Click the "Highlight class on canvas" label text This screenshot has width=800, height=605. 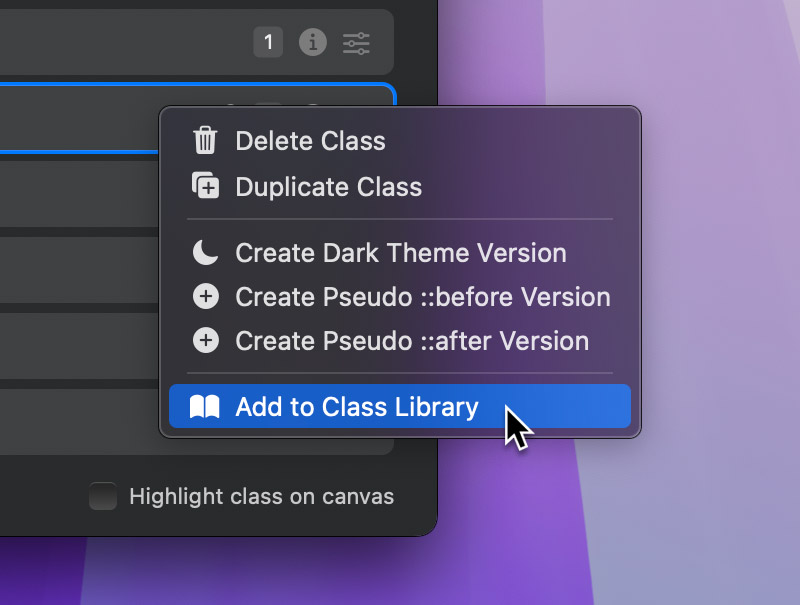click(x=261, y=496)
